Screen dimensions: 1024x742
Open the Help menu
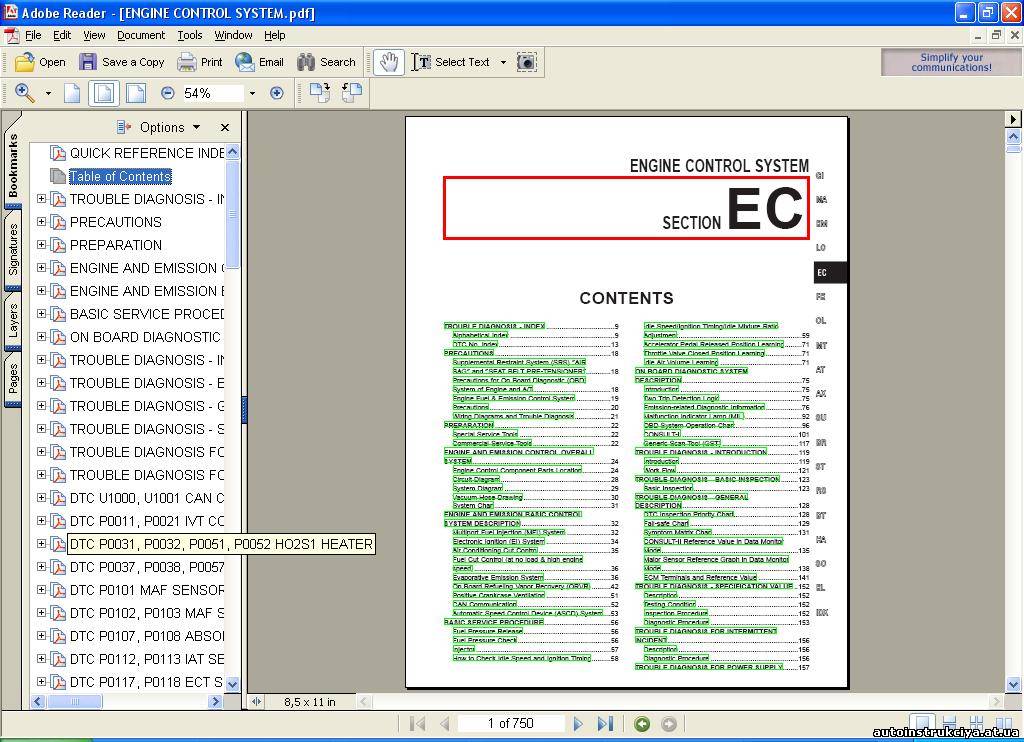pyautogui.click(x=275, y=35)
